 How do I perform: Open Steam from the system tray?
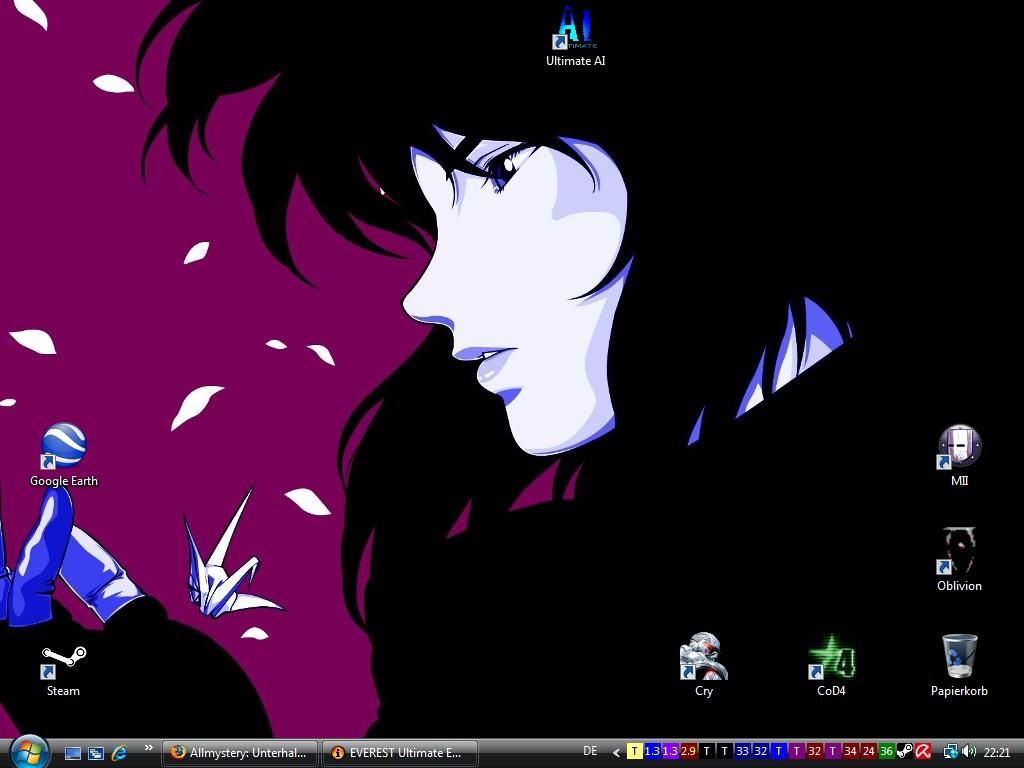coord(904,752)
